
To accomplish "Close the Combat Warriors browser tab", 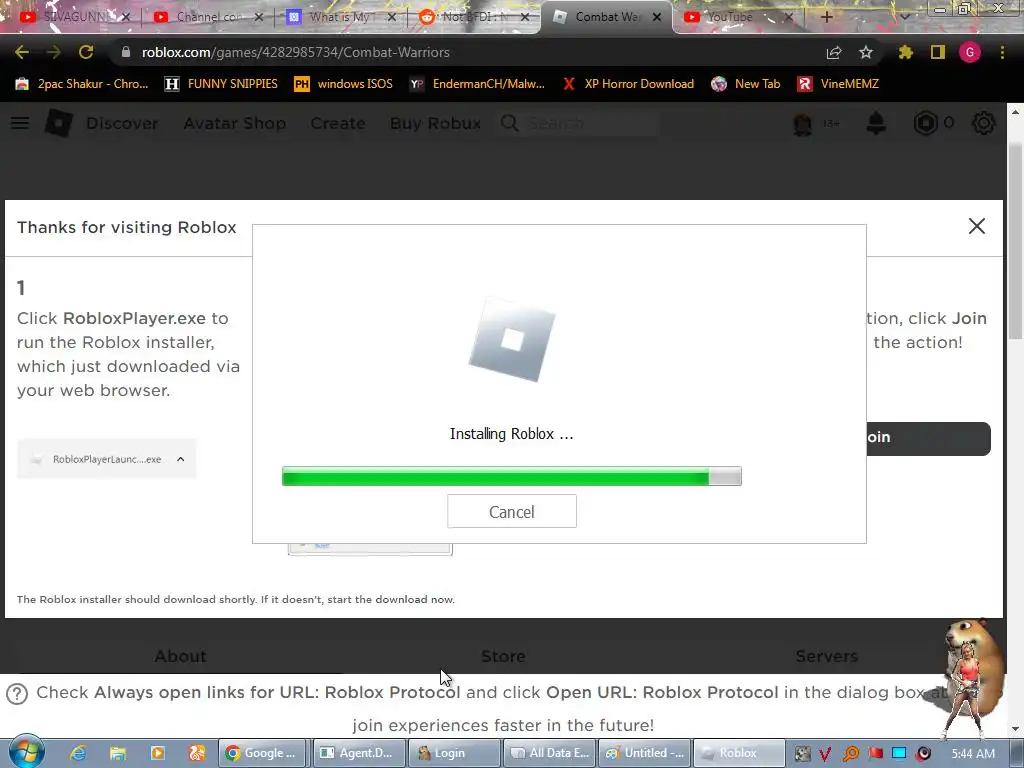I will pos(658,17).
